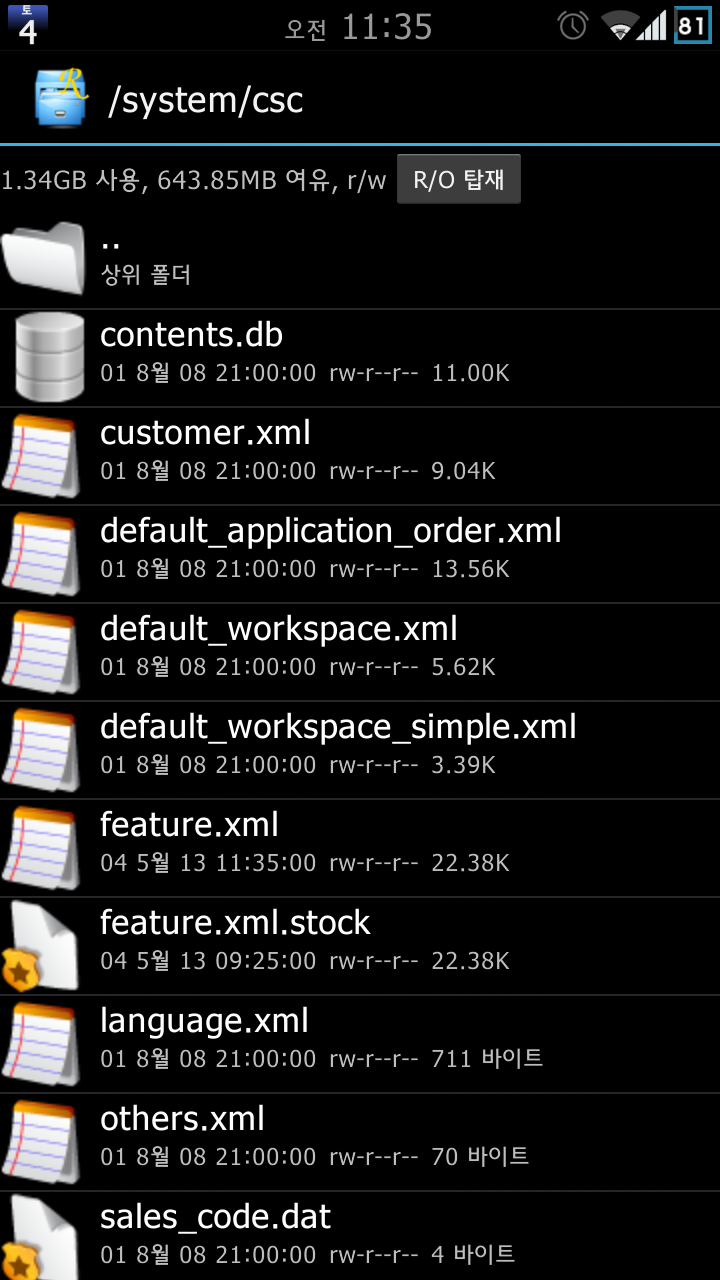
Task: Tap the /system/csc path title
Action: 206,100
